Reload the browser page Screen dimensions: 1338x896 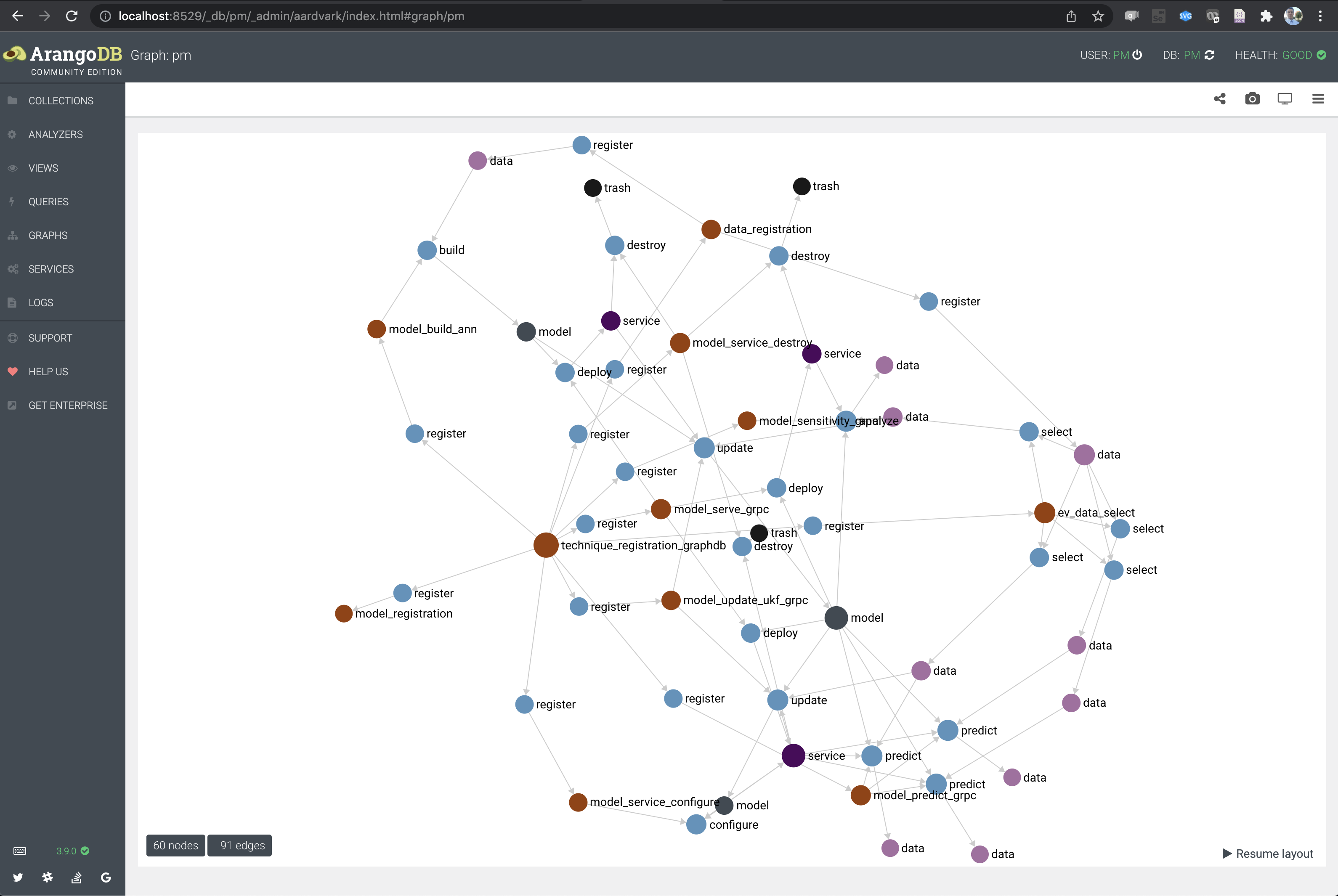coord(72,16)
